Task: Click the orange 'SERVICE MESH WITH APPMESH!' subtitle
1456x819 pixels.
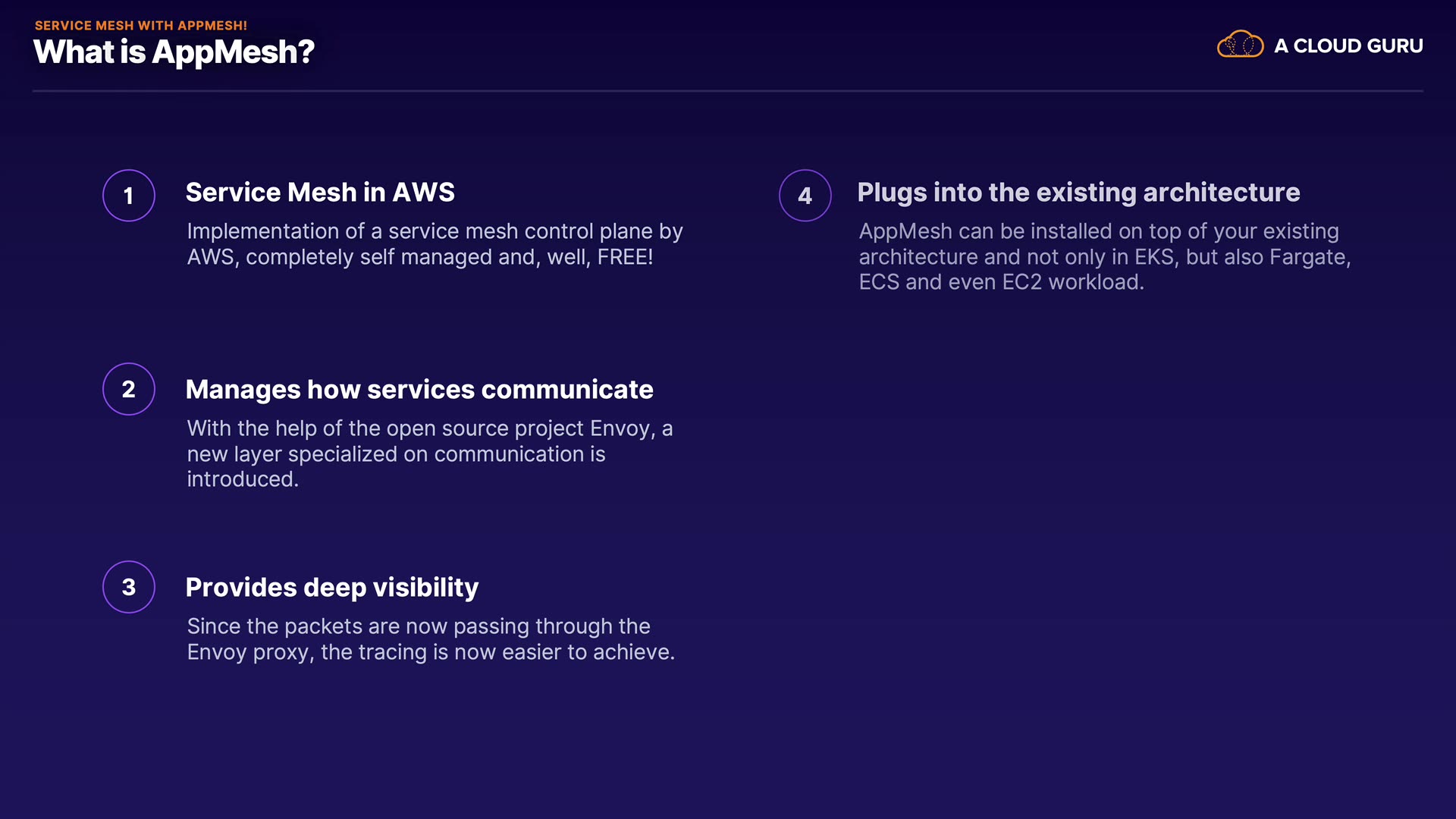Action: (141, 25)
